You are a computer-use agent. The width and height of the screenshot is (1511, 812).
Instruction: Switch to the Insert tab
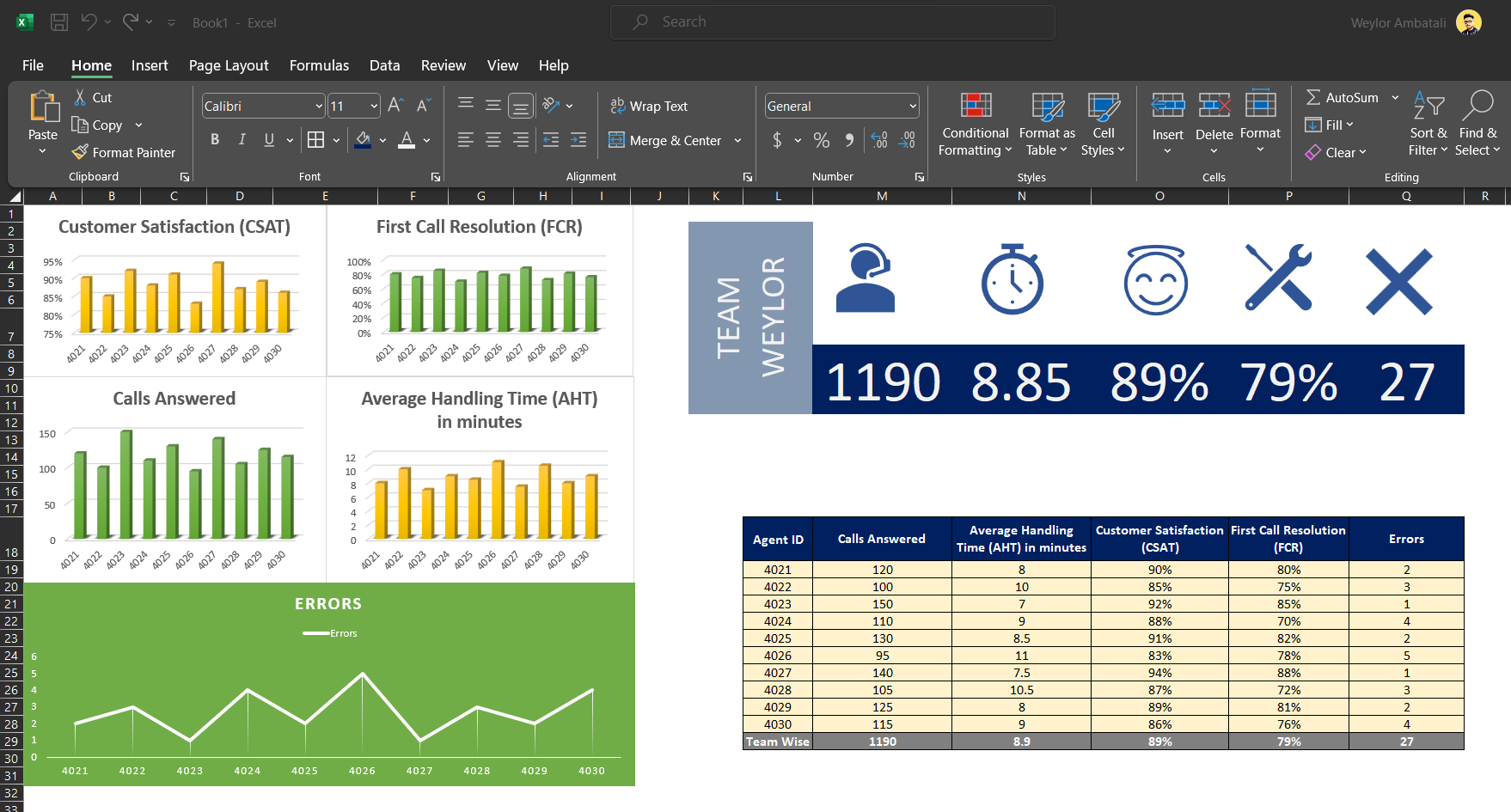150,65
